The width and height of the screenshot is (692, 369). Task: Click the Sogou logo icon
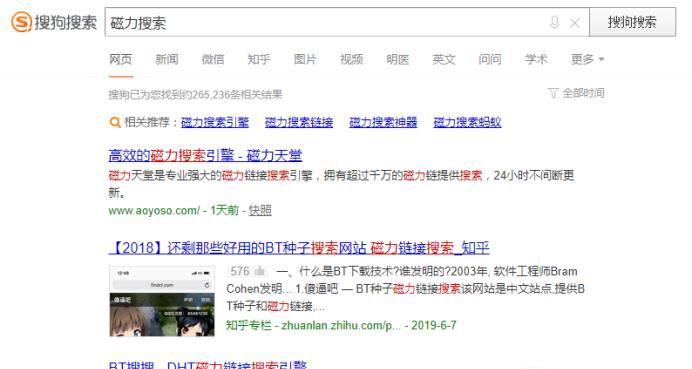point(22,22)
